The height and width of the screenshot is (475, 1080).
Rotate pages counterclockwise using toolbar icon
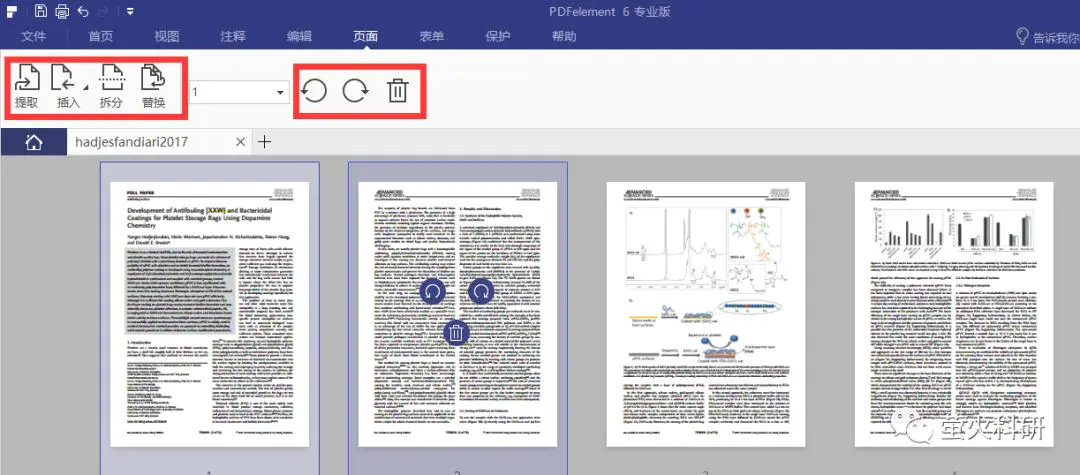coord(314,91)
